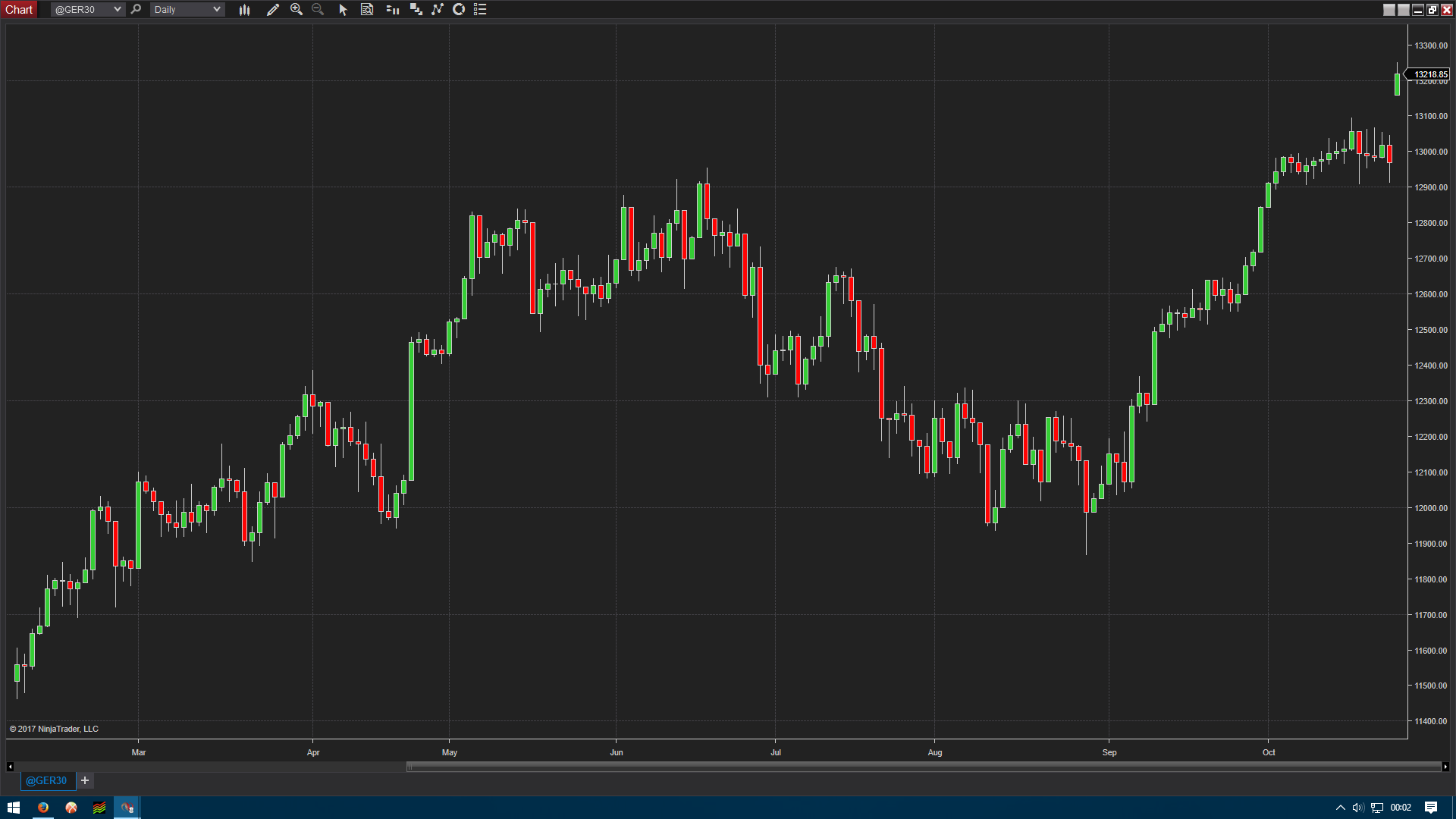Open the data series icon
This screenshot has width=1456, height=819.
pyautogui.click(x=416, y=10)
